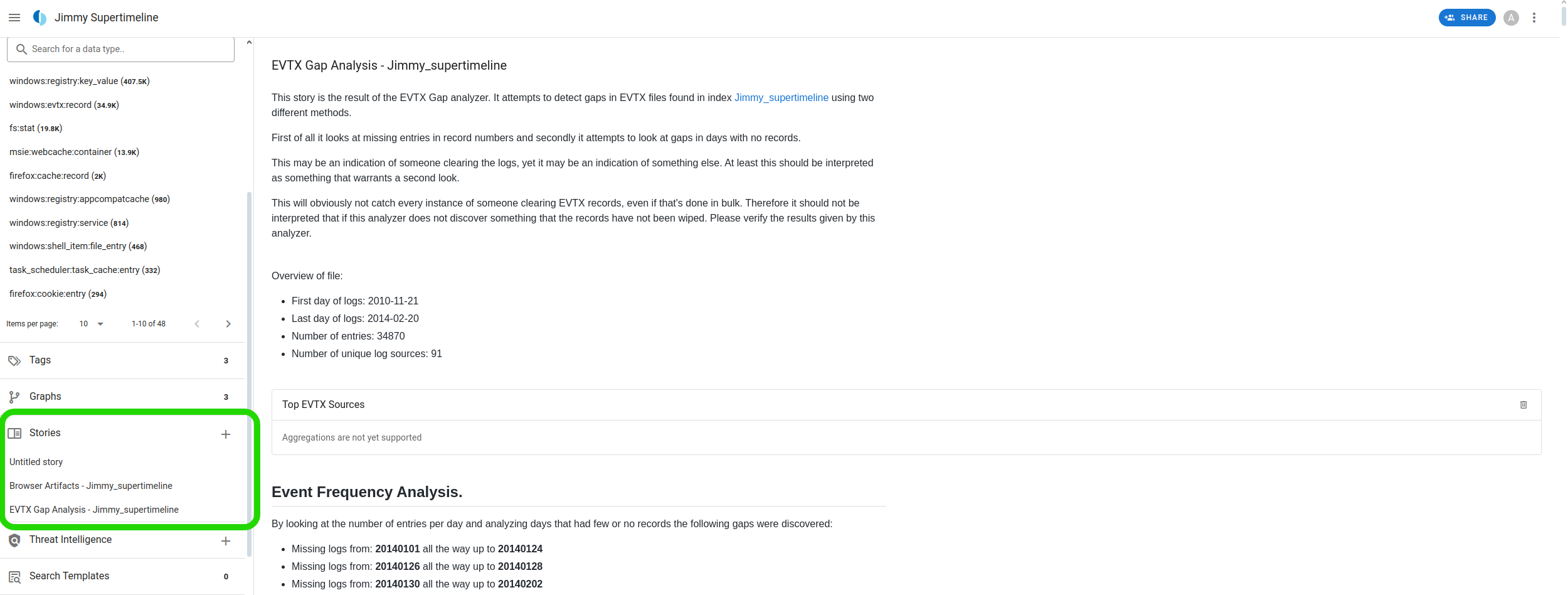Open the three-dot more options menu
Viewport: 1568px width, 595px height.
point(1534,18)
